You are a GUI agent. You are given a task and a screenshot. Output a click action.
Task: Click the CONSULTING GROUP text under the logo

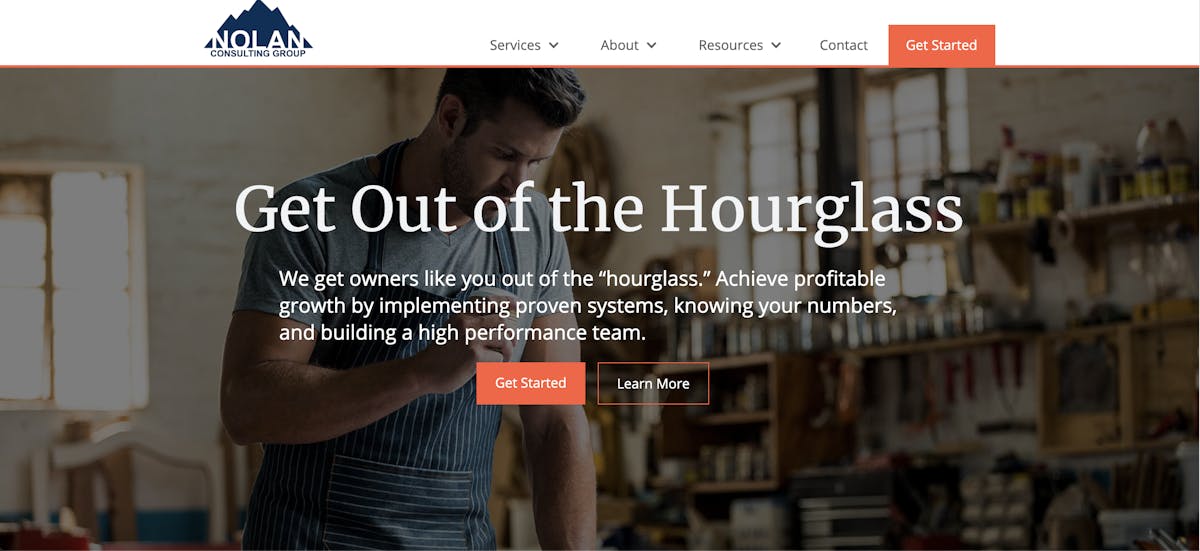258,53
